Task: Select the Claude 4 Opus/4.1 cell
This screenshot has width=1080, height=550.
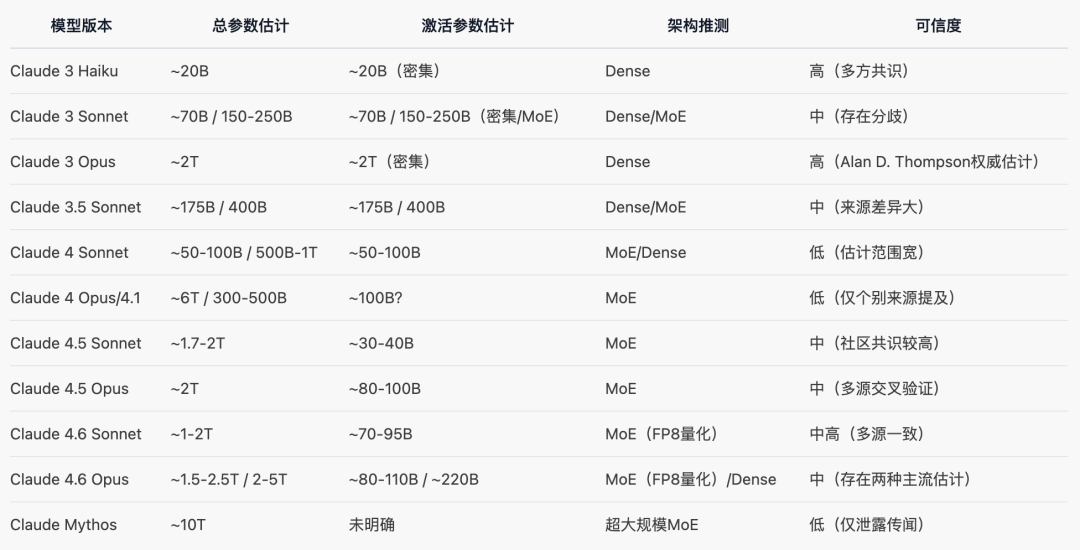Action: [x=76, y=298]
